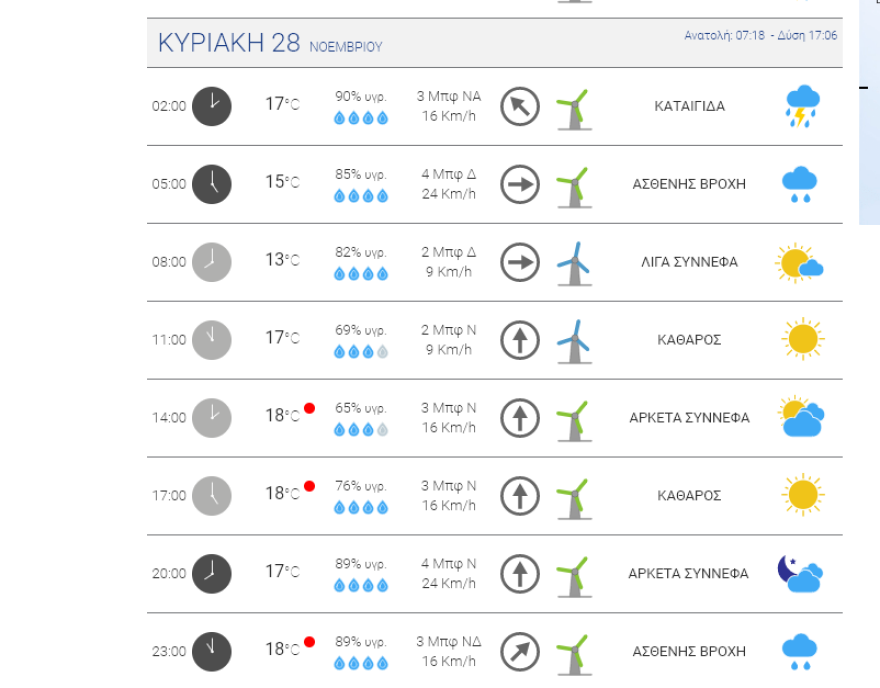Click the ΛΙΓΑ ΣΥΝΝΕΦΑ forecast label
The height and width of the screenshot is (688, 880).
pyautogui.click(x=689, y=262)
